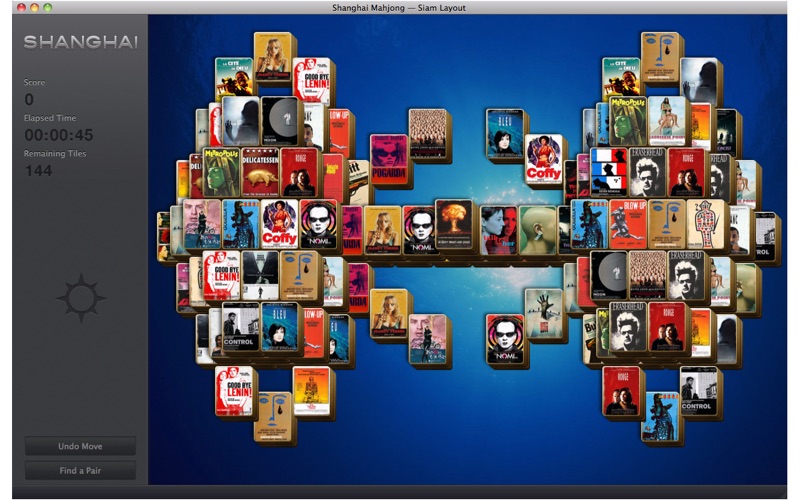The height and width of the screenshot is (500, 800).
Task: Choose the fully visible Pogarda tile
Action: (x=389, y=159)
